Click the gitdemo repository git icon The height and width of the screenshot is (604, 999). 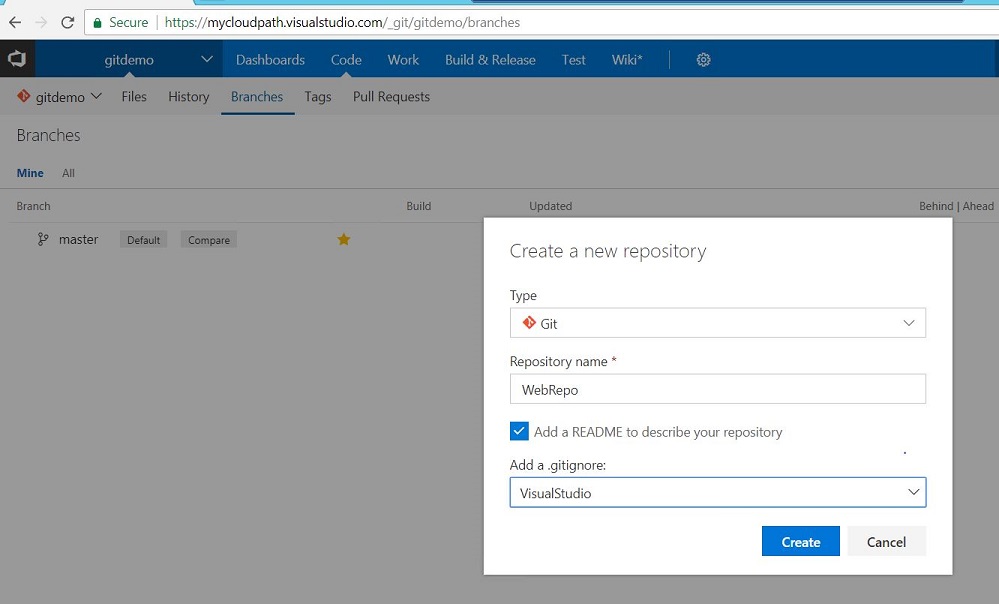[x=24, y=96]
